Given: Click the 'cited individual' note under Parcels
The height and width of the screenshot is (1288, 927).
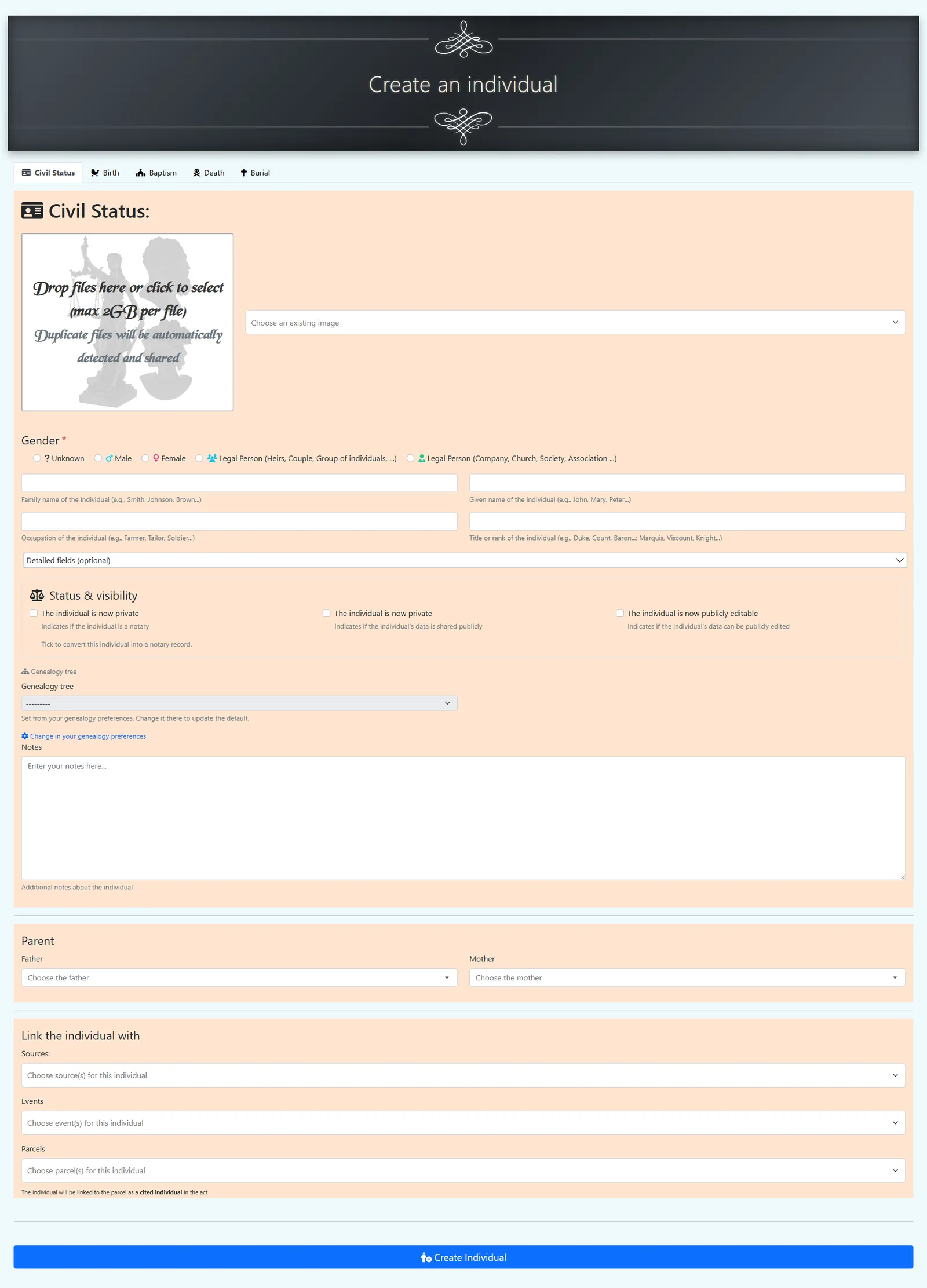Looking at the screenshot, I should click(x=160, y=1192).
